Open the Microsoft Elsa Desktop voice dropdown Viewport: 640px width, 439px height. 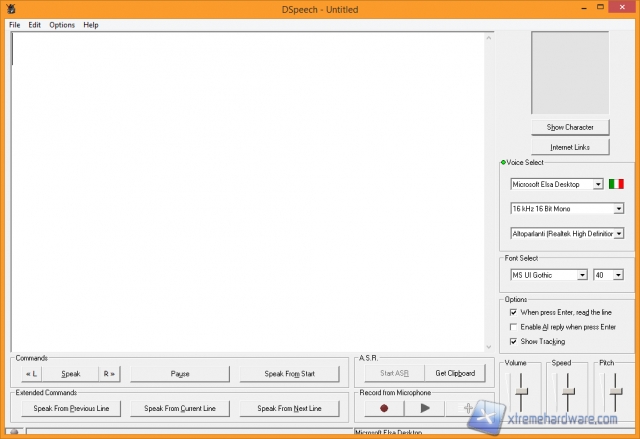pos(597,184)
